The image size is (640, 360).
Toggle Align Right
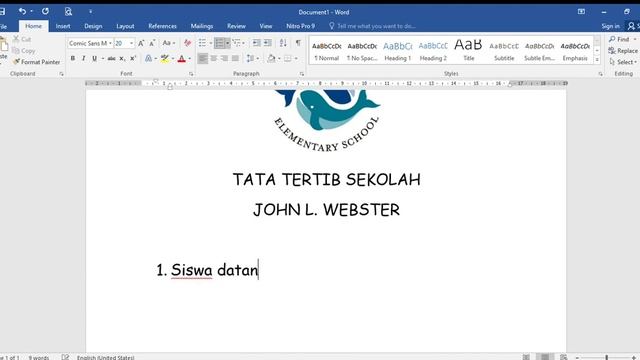coord(224,58)
